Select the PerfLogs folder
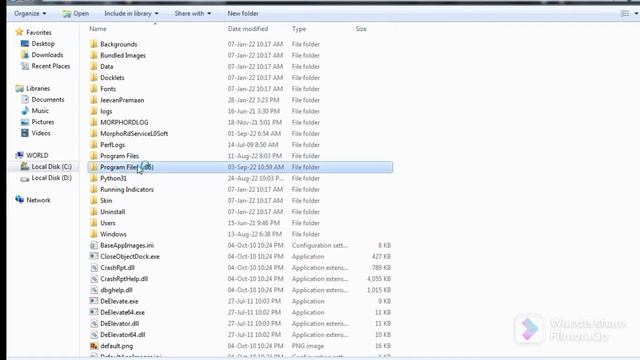 click(x=113, y=144)
